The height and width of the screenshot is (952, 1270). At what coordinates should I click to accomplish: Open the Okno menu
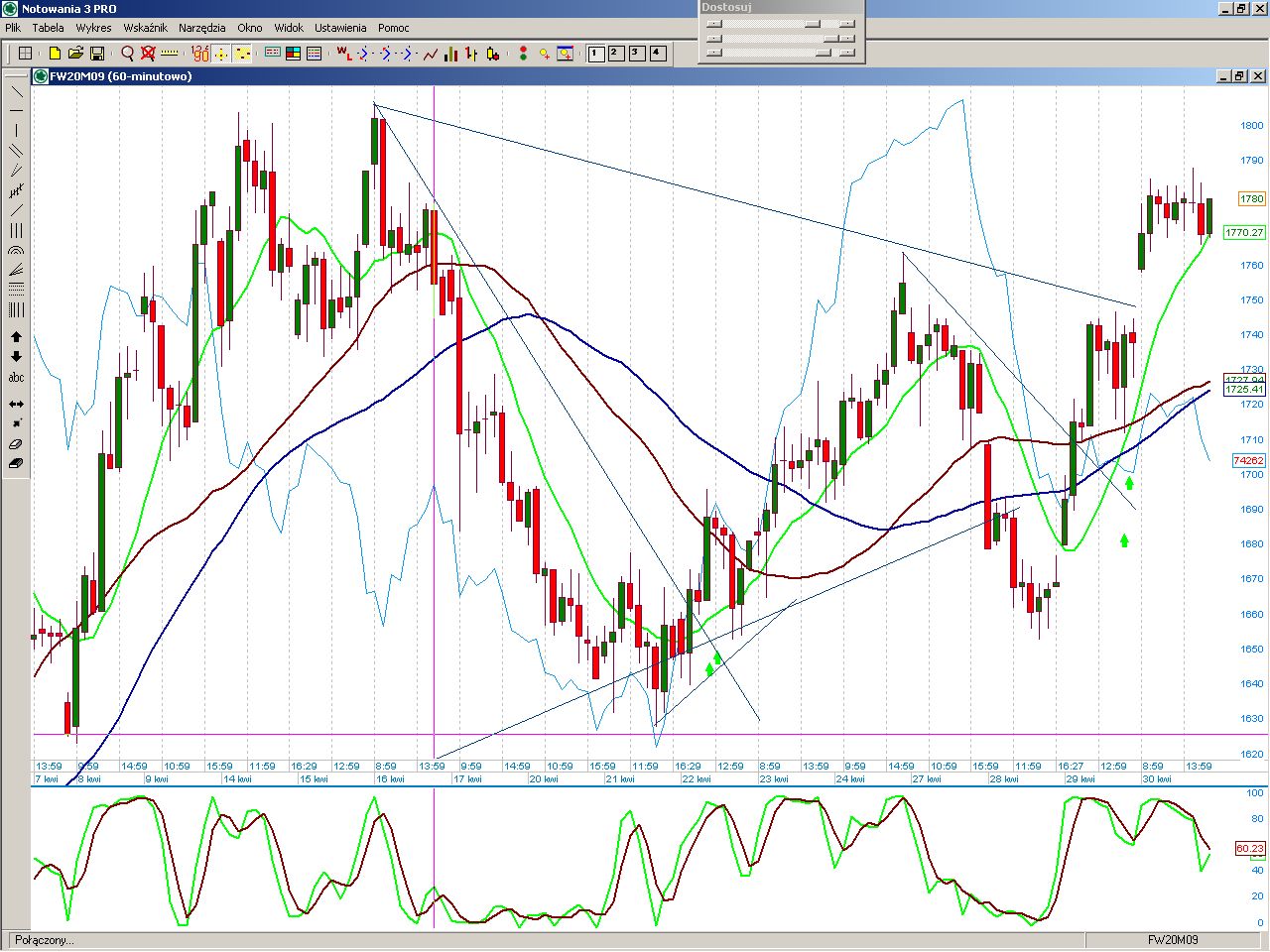coord(250,28)
